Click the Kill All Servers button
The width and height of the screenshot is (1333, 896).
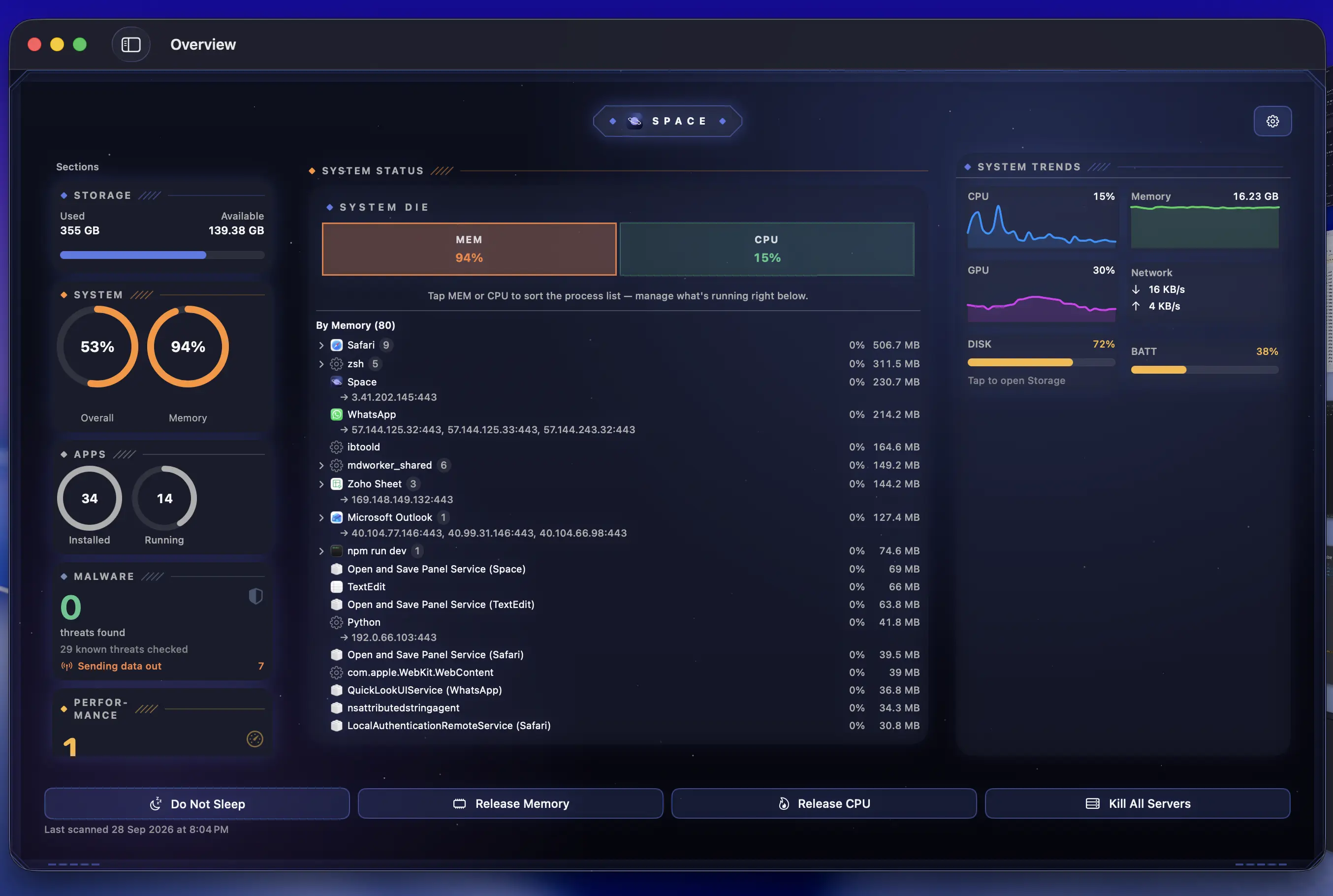click(x=1138, y=803)
